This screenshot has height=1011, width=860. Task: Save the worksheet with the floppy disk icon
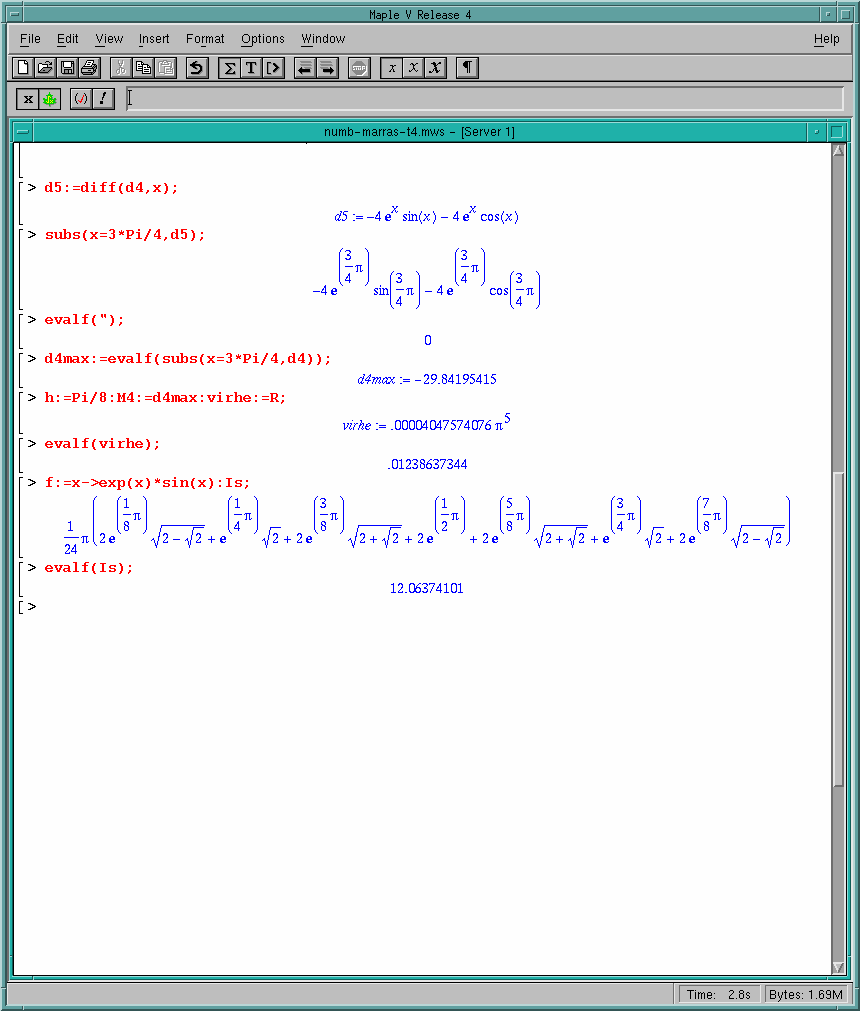pyautogui.click(x=67, y=68)
